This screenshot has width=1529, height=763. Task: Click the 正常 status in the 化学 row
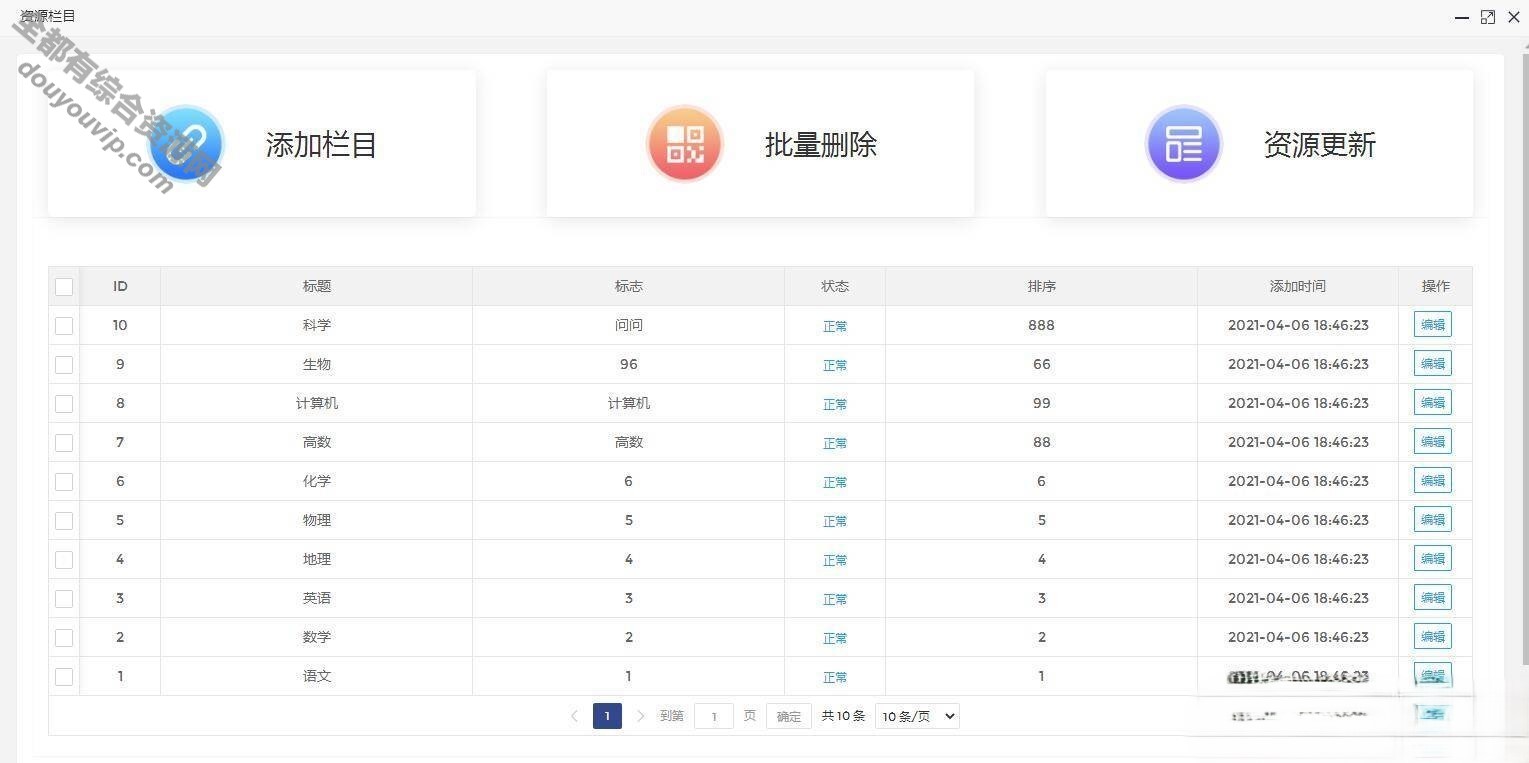click(835, 482)
